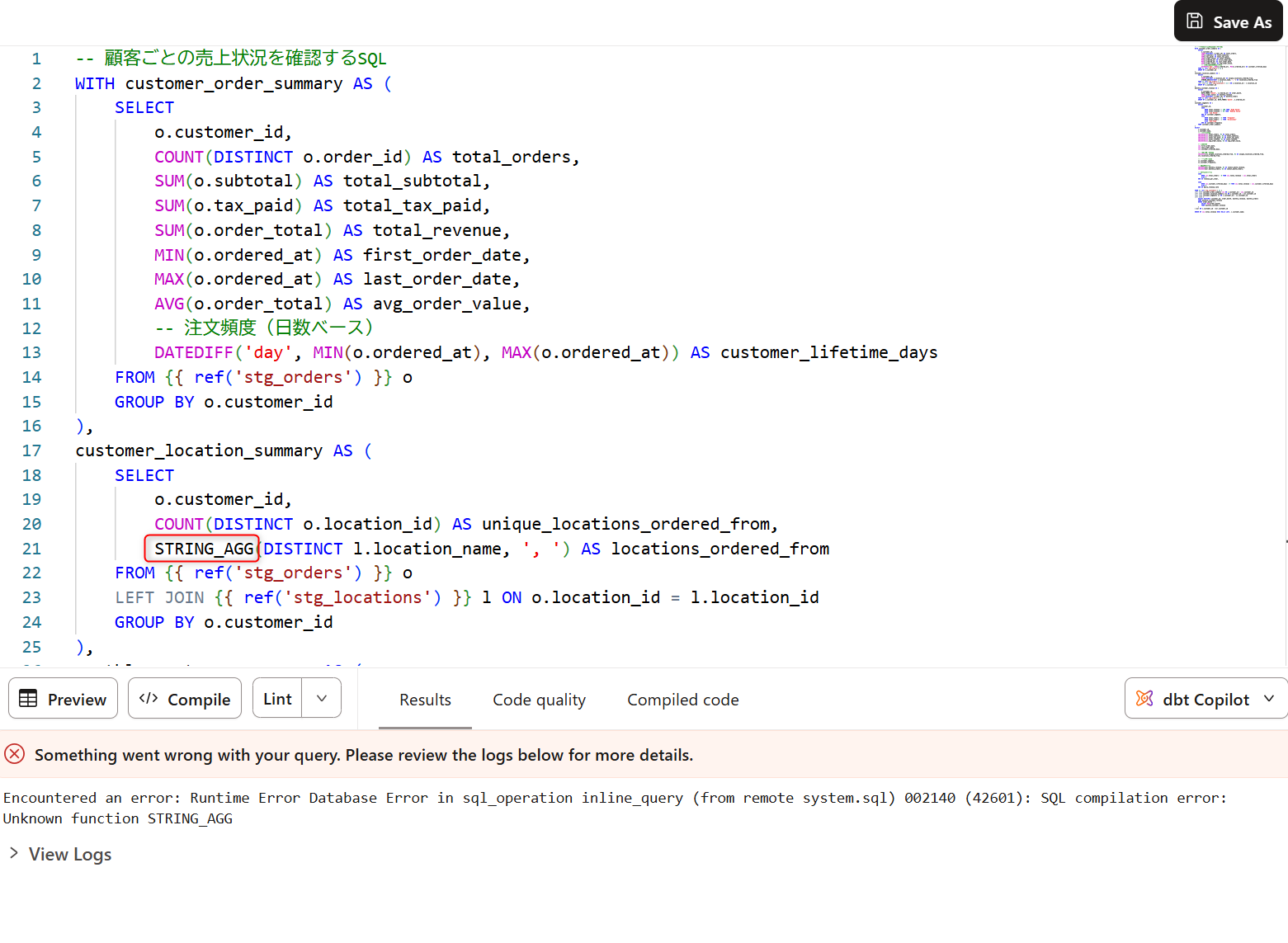1288x943 pixels.
Task: Click 'last_order_date' alias on line 10
Action: [x=436, y=279]
